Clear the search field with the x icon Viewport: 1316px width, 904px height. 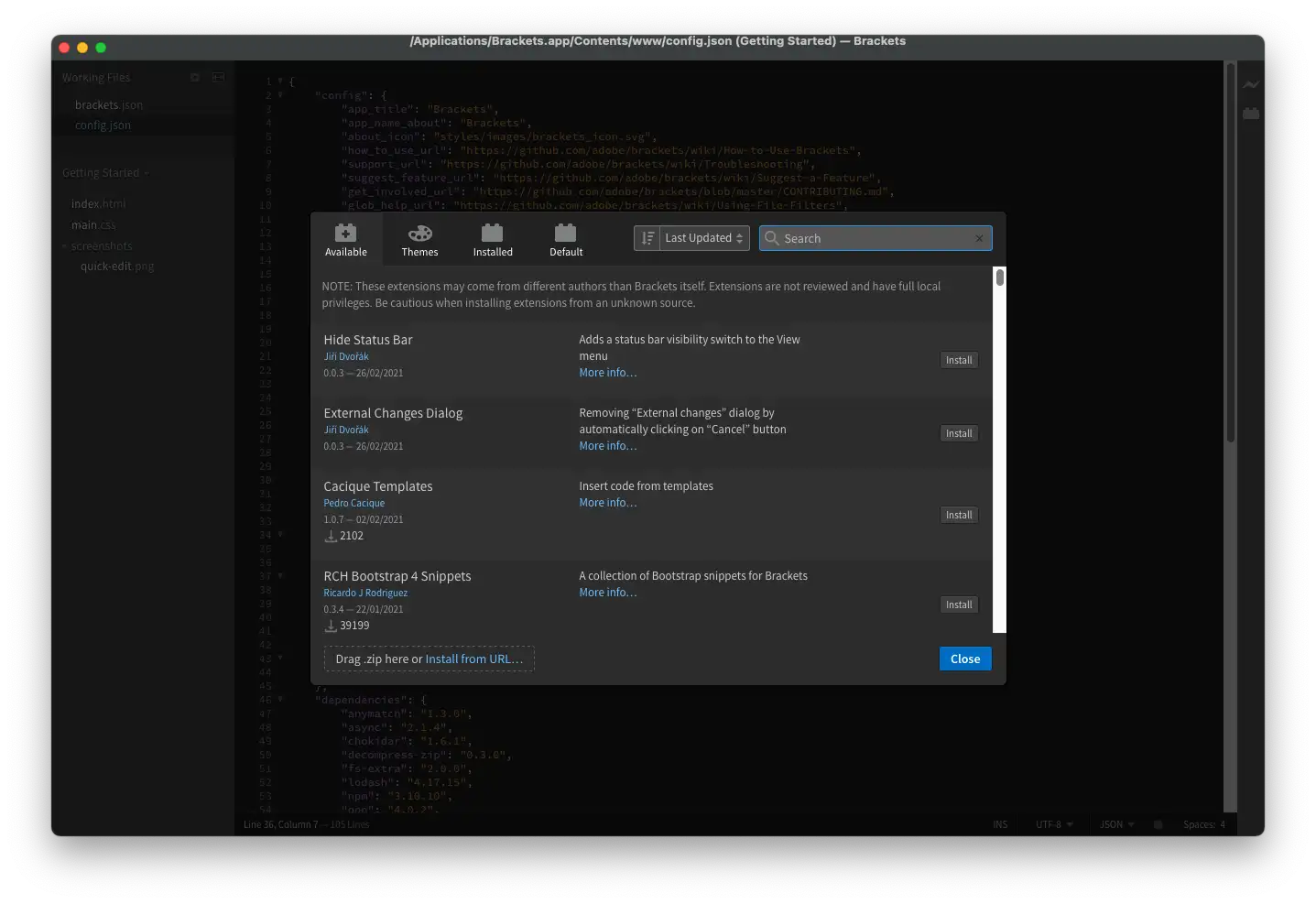point(979,238)
